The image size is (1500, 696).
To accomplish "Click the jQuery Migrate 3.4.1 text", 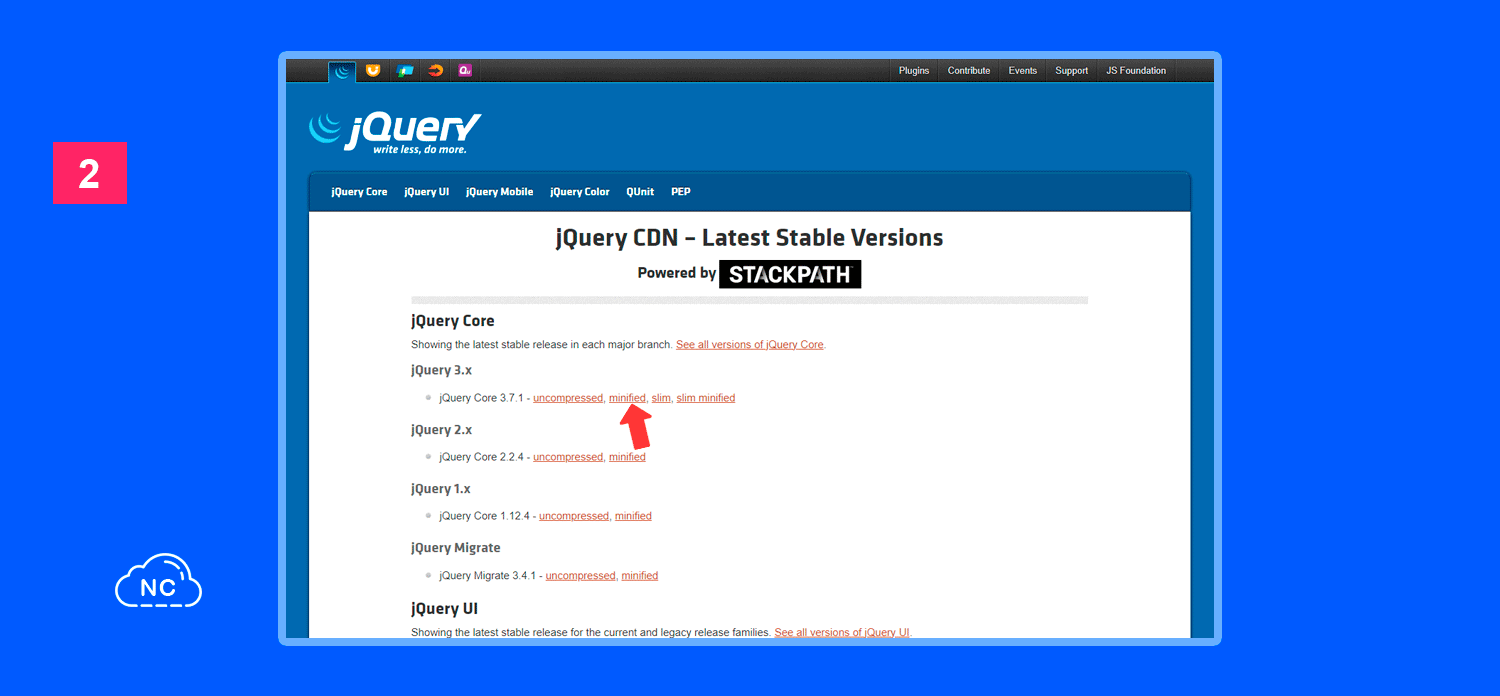I will (x=488, y=576).
